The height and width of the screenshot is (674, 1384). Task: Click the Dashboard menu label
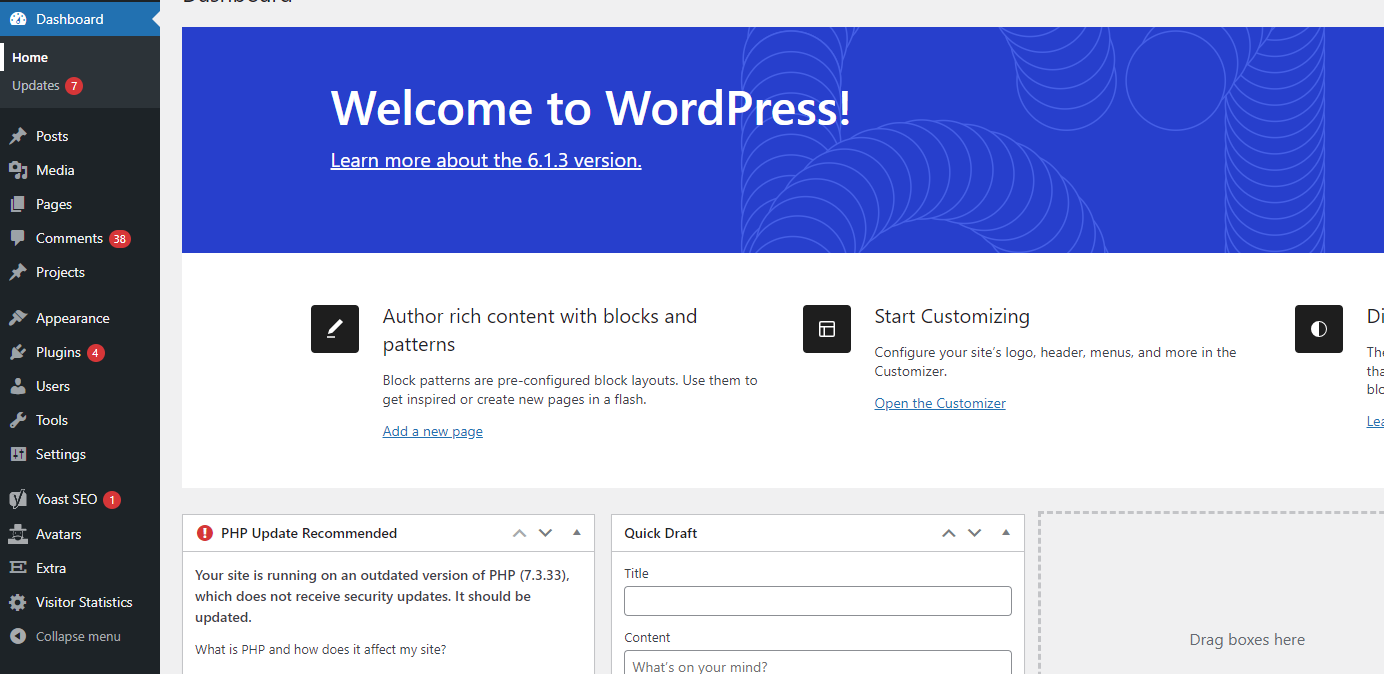pyautogui.click(x=70, y=19)
